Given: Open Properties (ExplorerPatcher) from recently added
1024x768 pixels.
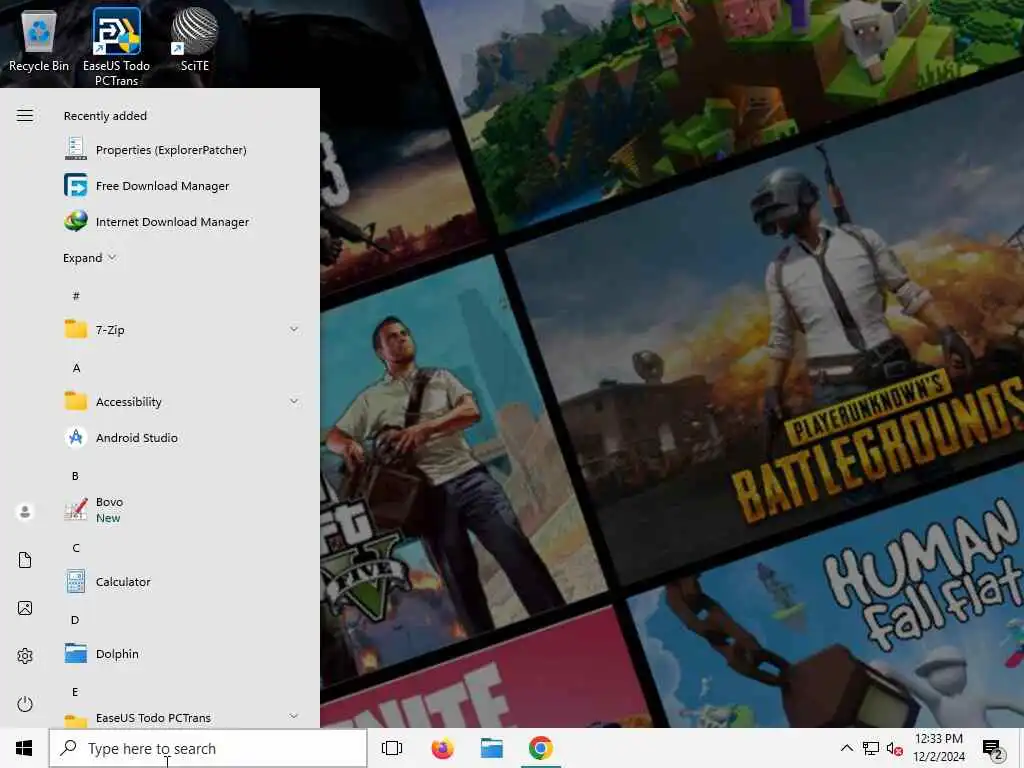Looking at the screenshot, I should click(183, 150).
